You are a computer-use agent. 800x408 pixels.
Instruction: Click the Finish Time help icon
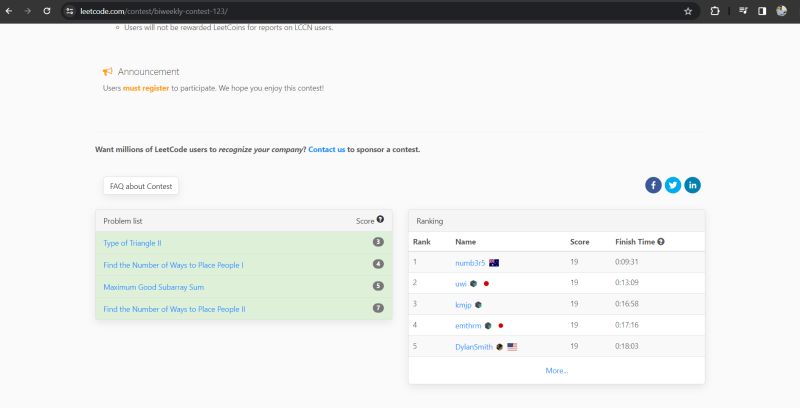(661, 241)
